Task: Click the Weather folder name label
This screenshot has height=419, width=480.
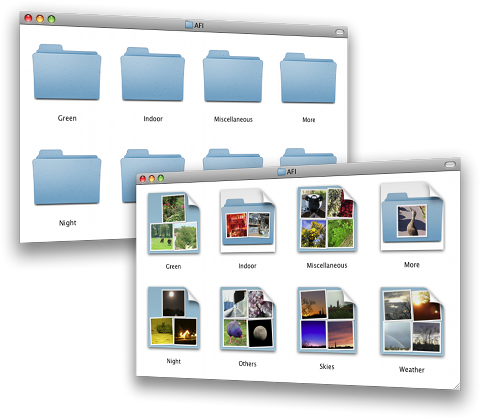Action: point(412,369)
